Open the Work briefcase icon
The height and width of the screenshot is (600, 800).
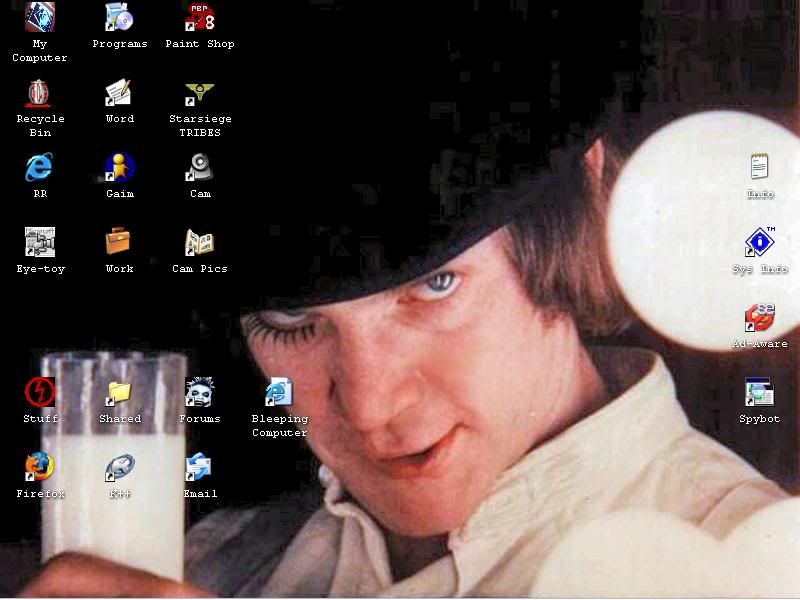tap(120, 242)
